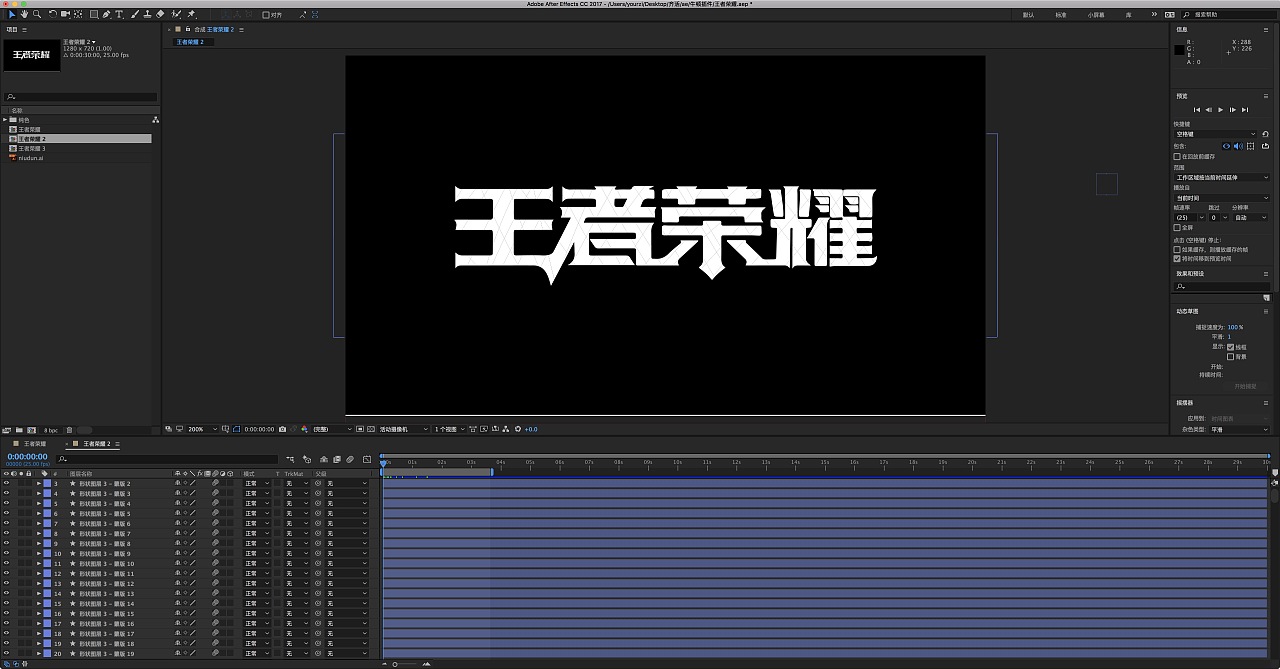Click the first frame button in Preview panel
Image resolution: width=1280 pixels, height=669 pixels.
1197,110
